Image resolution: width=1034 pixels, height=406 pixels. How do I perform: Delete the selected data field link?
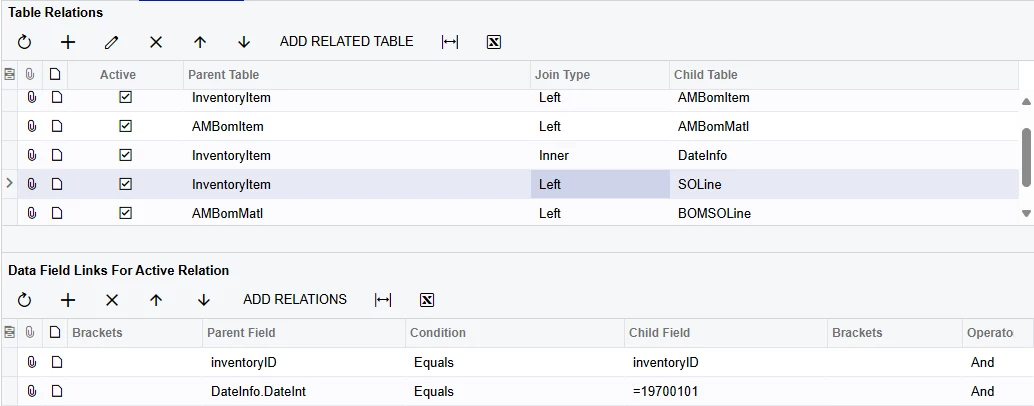(x=112, y=300)
